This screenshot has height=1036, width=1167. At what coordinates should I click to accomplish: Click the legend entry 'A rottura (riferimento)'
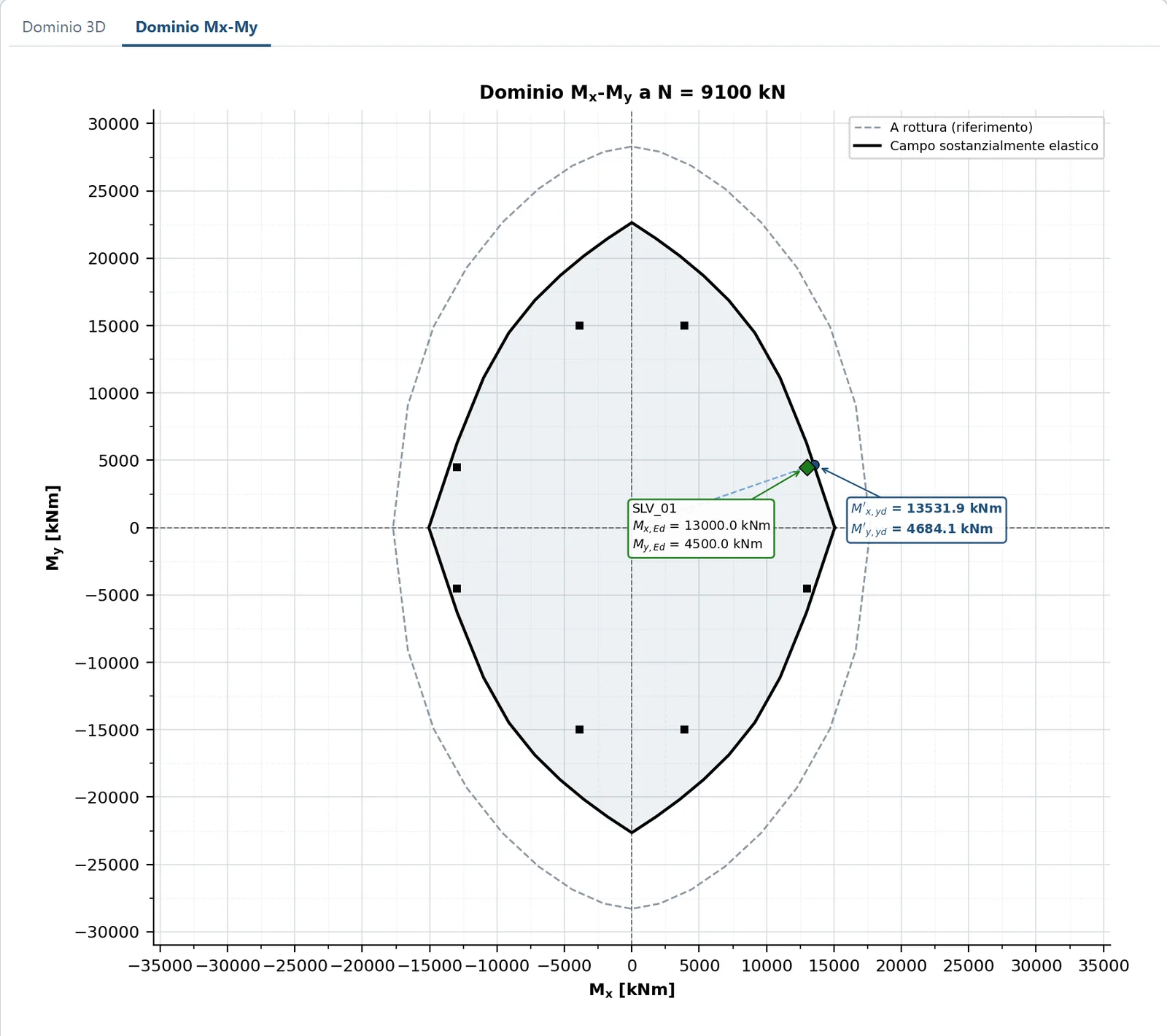(x=961, y=127)
